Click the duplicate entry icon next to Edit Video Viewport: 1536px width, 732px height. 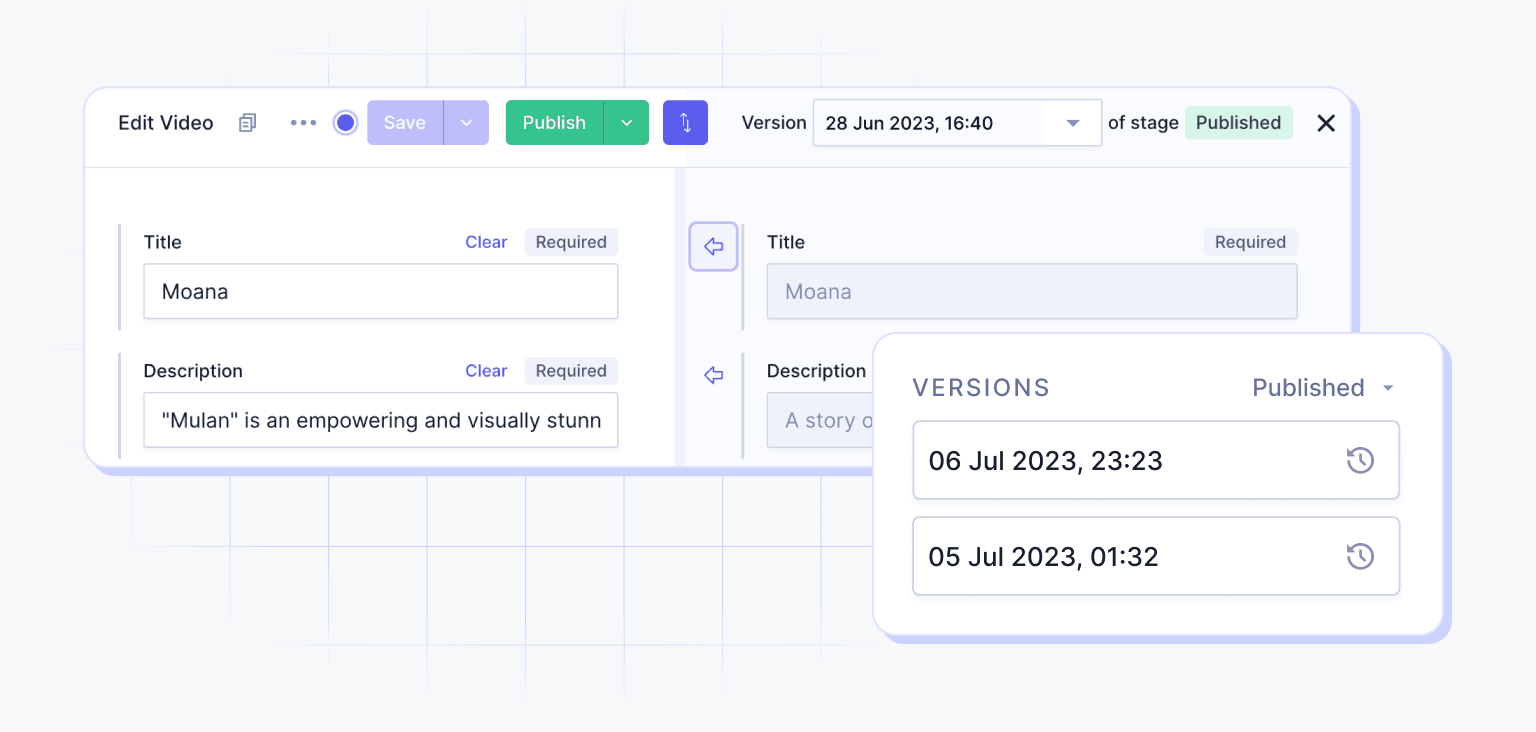(247, 123)
